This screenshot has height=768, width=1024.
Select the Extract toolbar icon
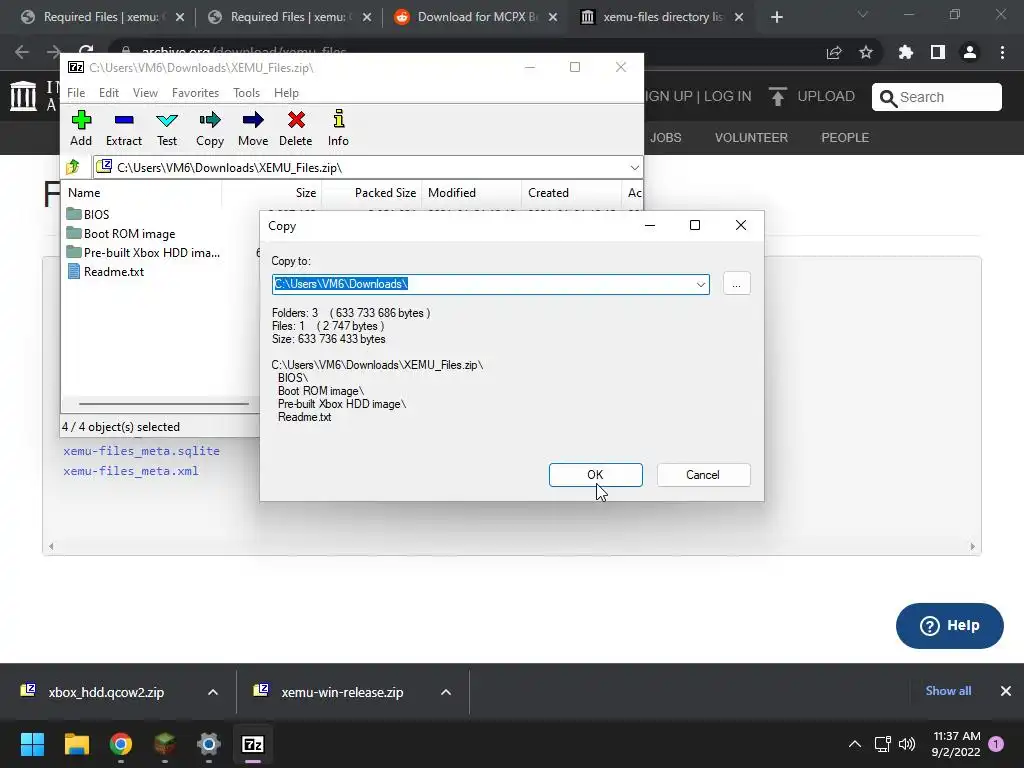click(x=123, y=128)
